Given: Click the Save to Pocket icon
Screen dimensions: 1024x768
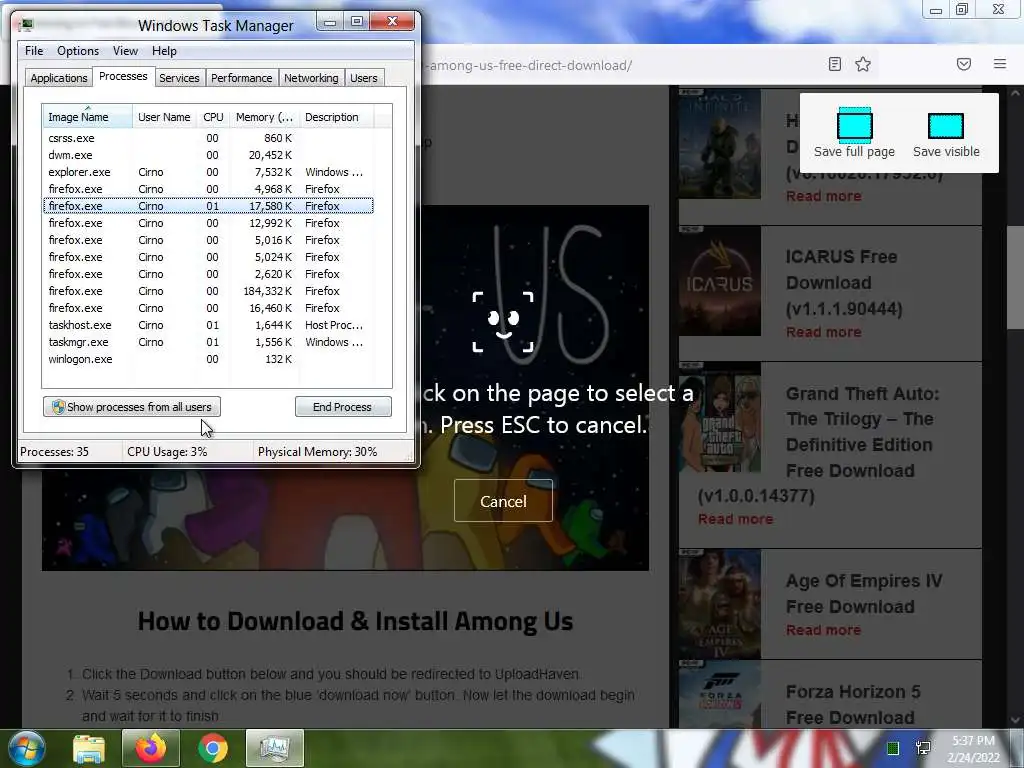Looking at the screenshot, I should (x=963, y=64).
